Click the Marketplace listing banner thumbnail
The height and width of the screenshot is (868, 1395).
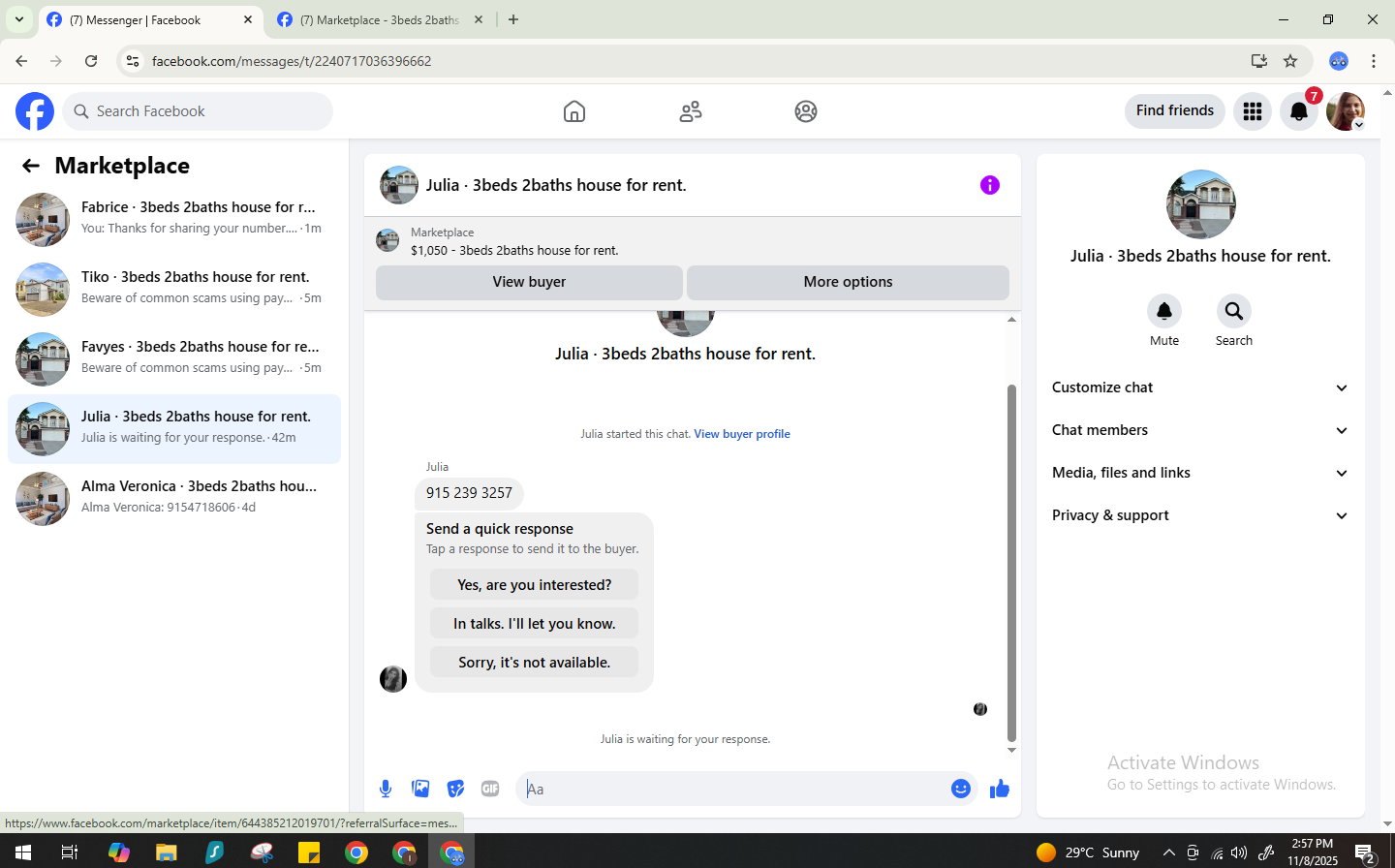[387, 240]
